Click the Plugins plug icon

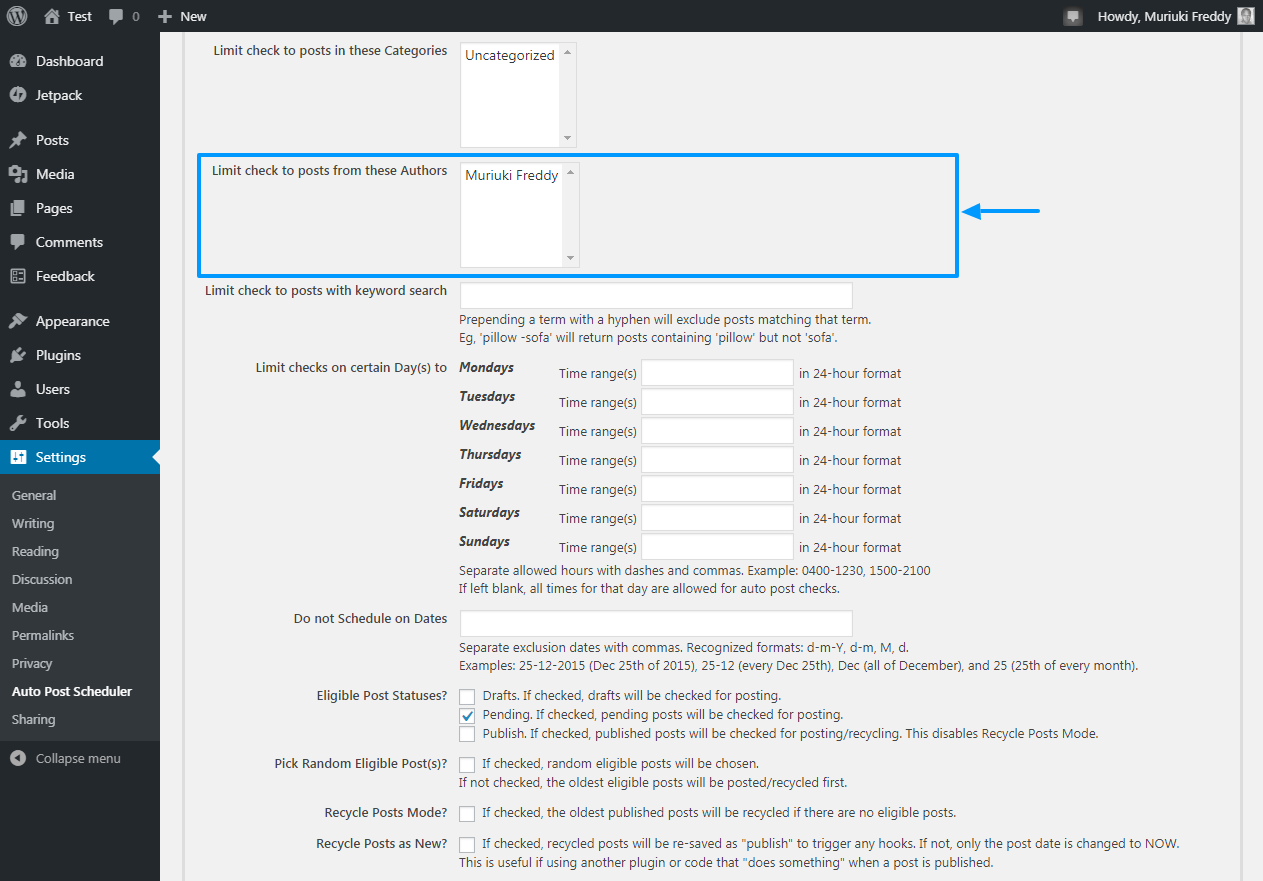pyautogui.click(x=18, y=355)
